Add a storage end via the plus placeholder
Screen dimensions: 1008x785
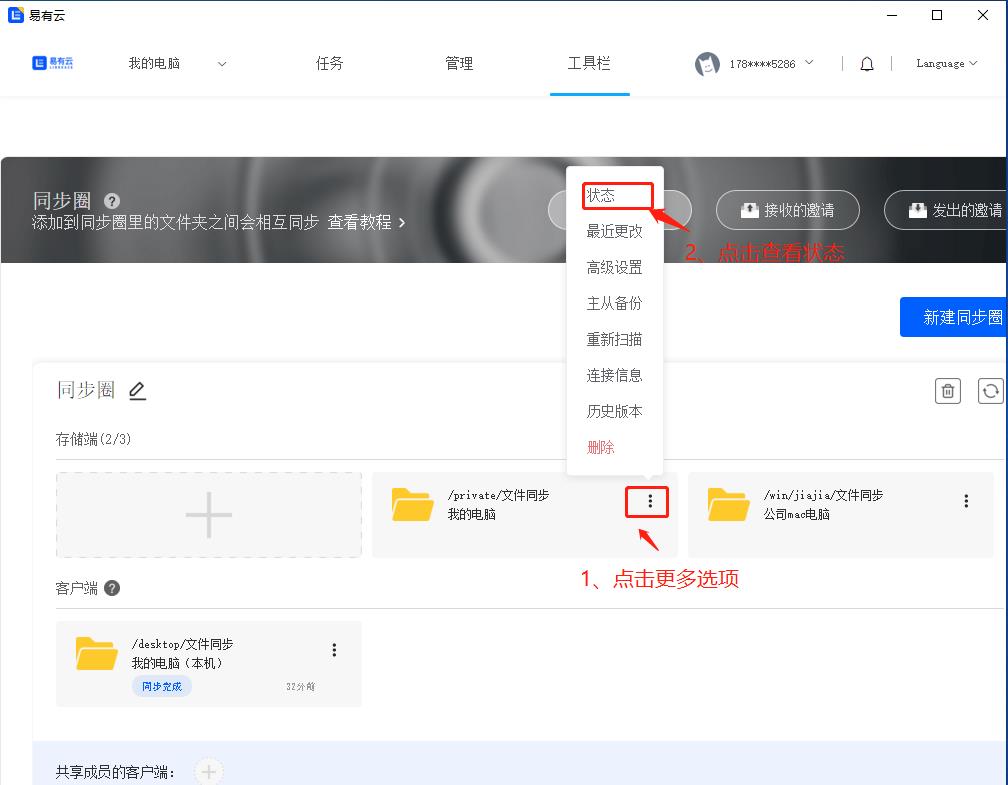point(209,515)
